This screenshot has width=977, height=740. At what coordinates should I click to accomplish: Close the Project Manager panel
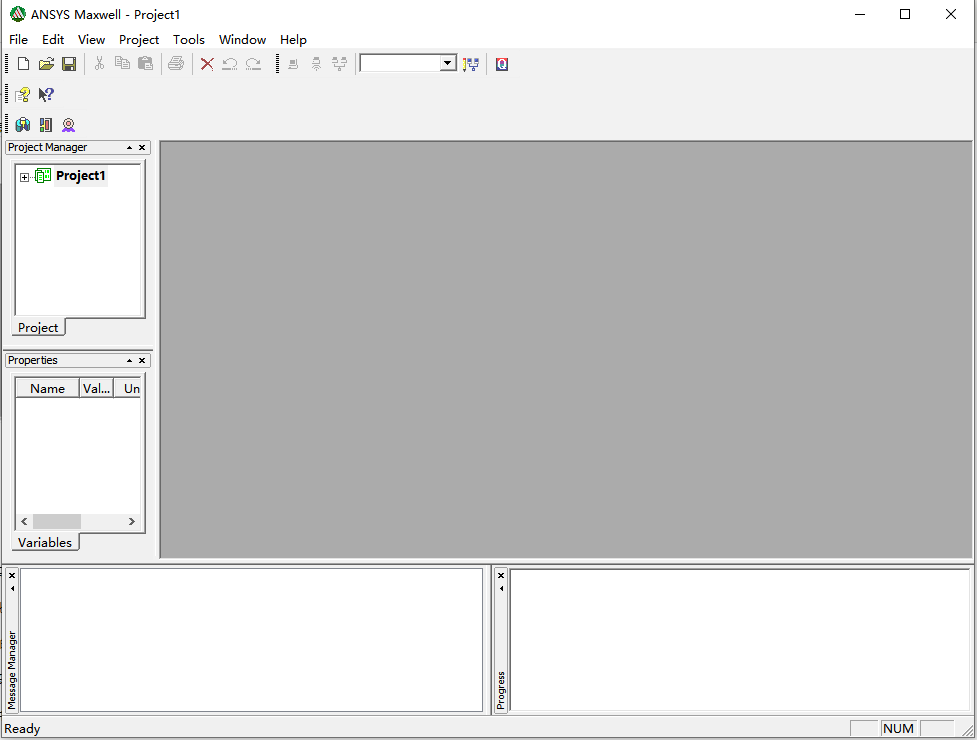(x=142, y=148)
